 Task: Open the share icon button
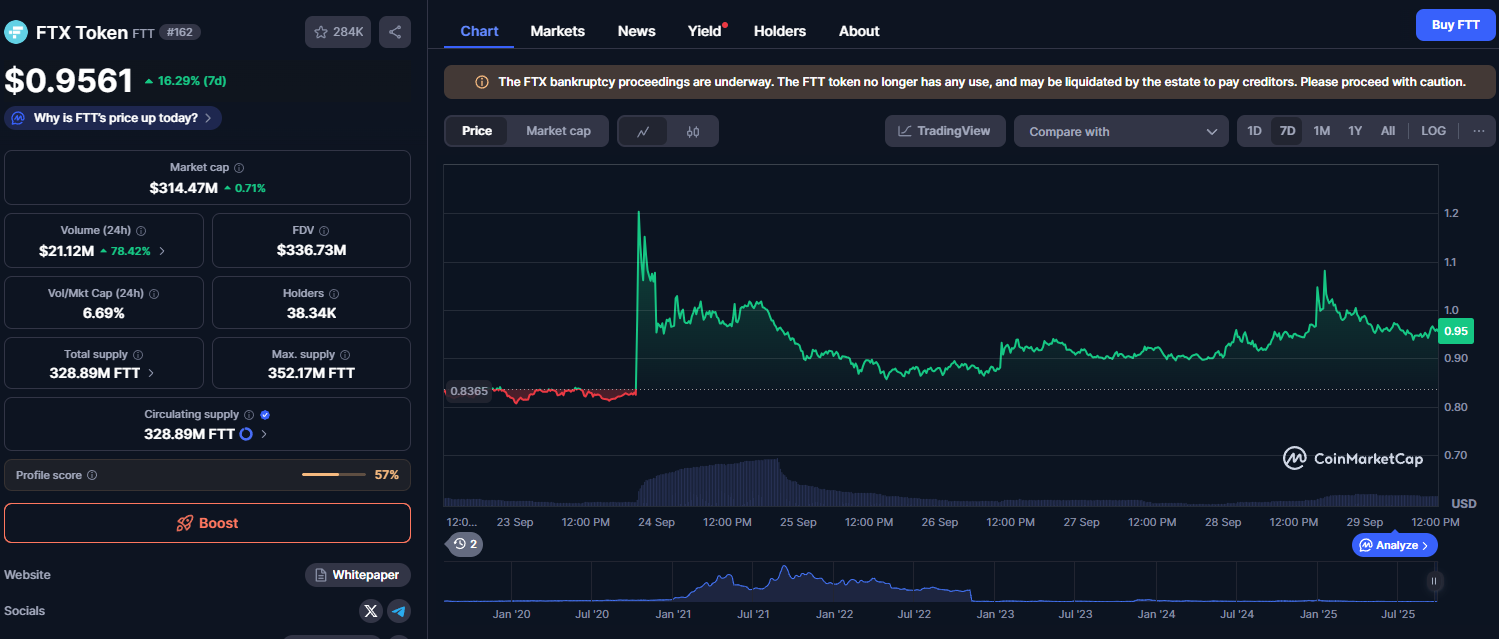(x=395, y=32)
